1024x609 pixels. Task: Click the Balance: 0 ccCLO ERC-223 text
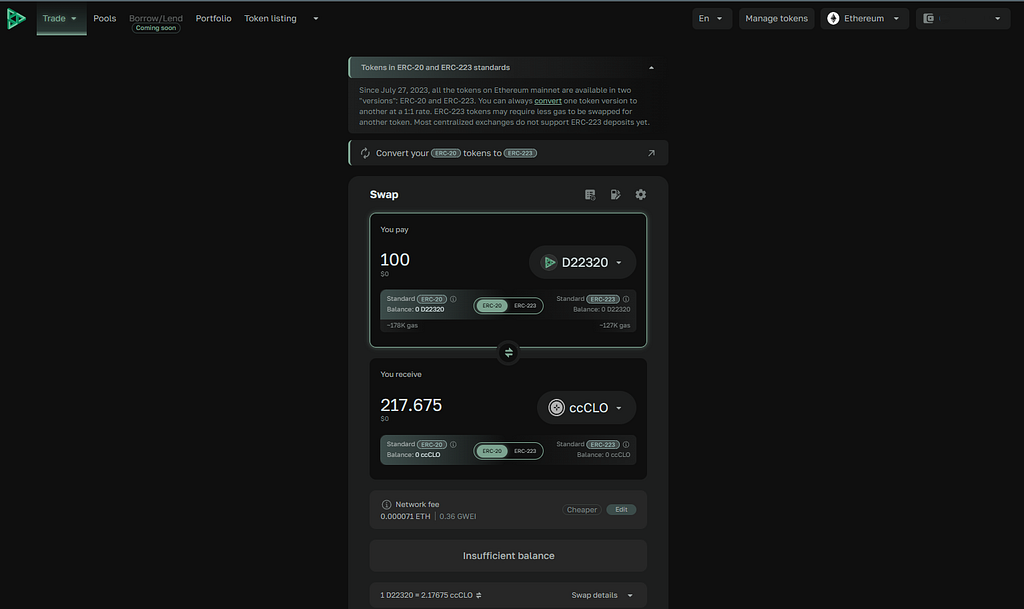point(603,455)
